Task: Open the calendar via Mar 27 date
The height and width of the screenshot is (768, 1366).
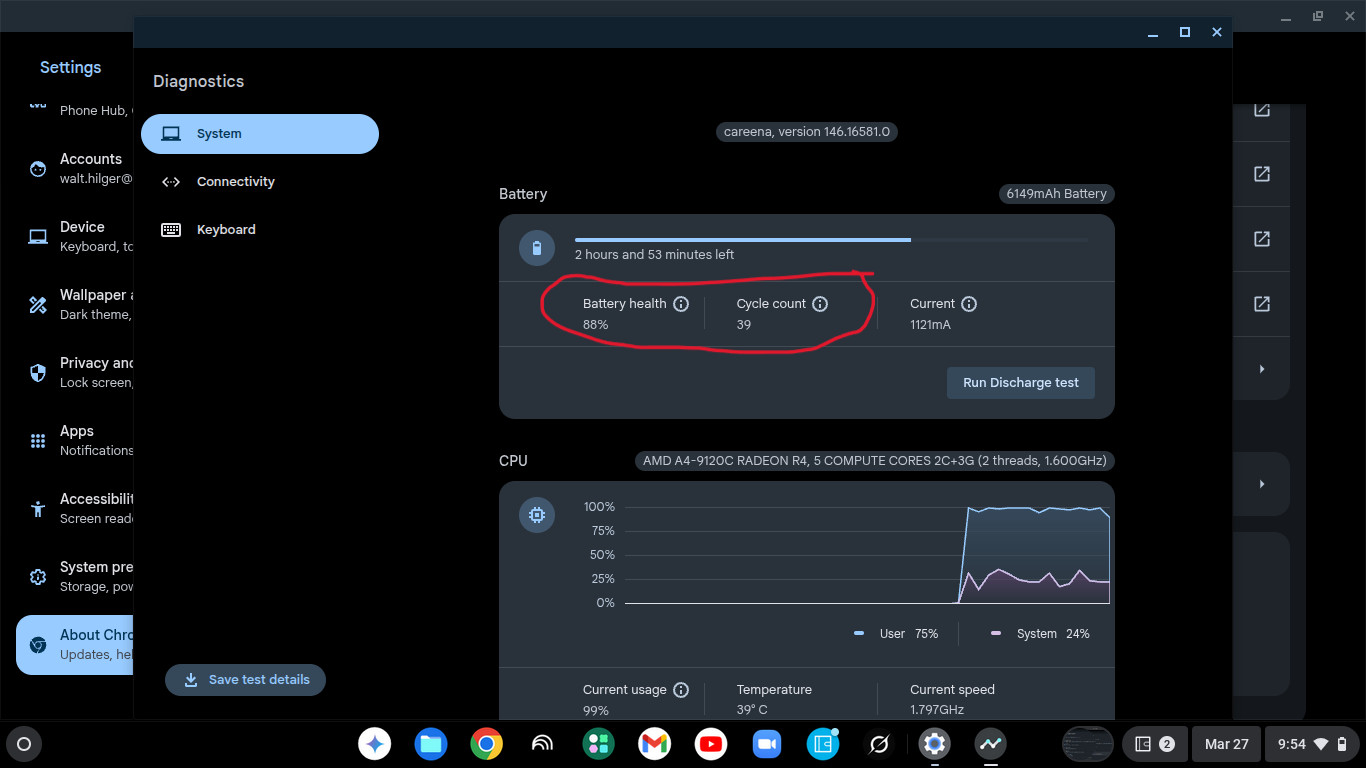Action: pyautogui.click(x=1226, y=744)
